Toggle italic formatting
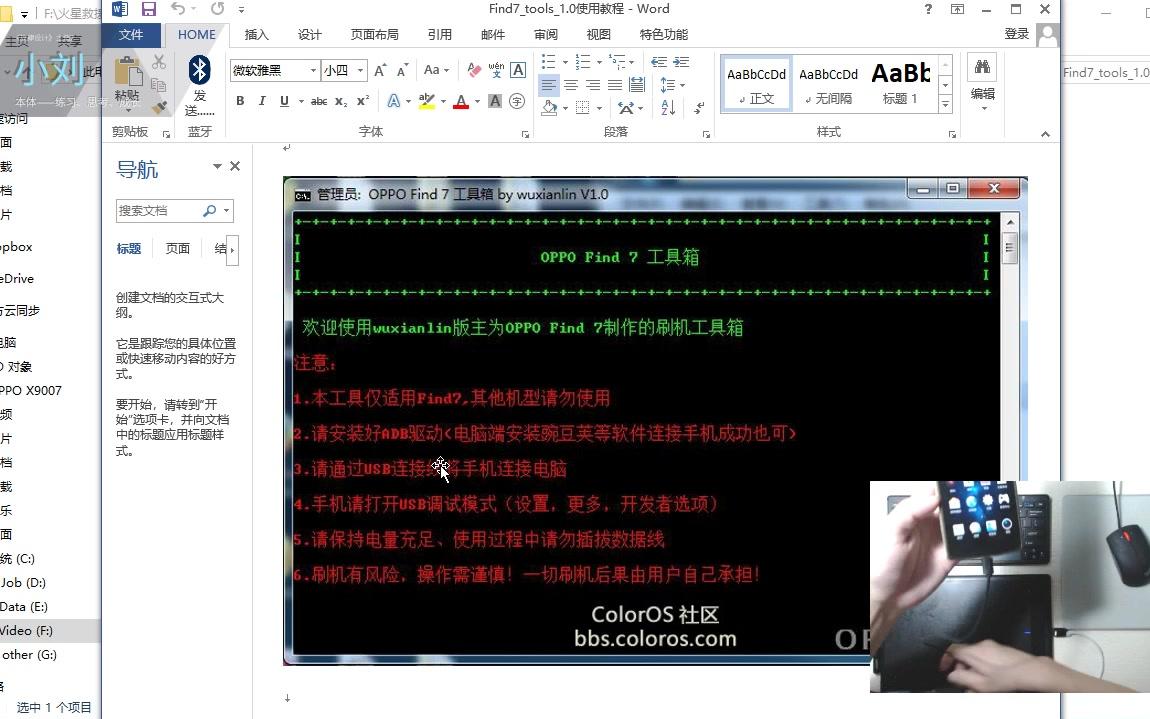This screenshot has height=719, width=1150. pyautogui.click(x=262, y=101)
